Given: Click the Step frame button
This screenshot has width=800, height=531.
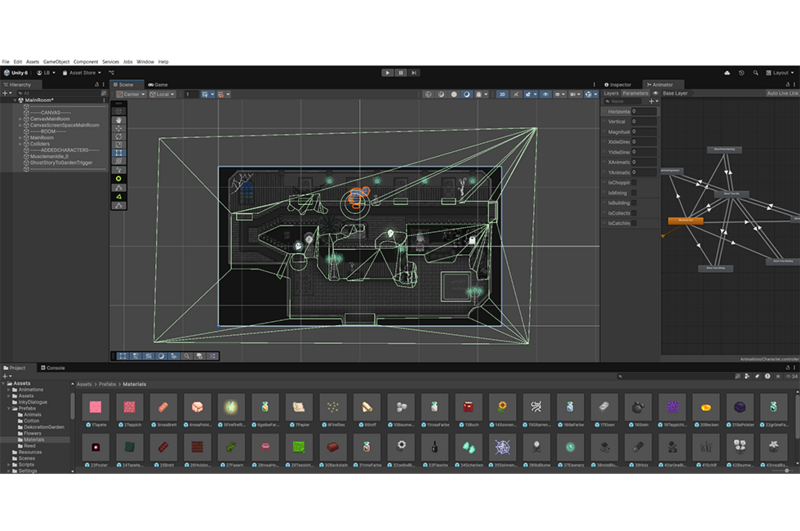Looking at the screenshot, I should [413, 73].
